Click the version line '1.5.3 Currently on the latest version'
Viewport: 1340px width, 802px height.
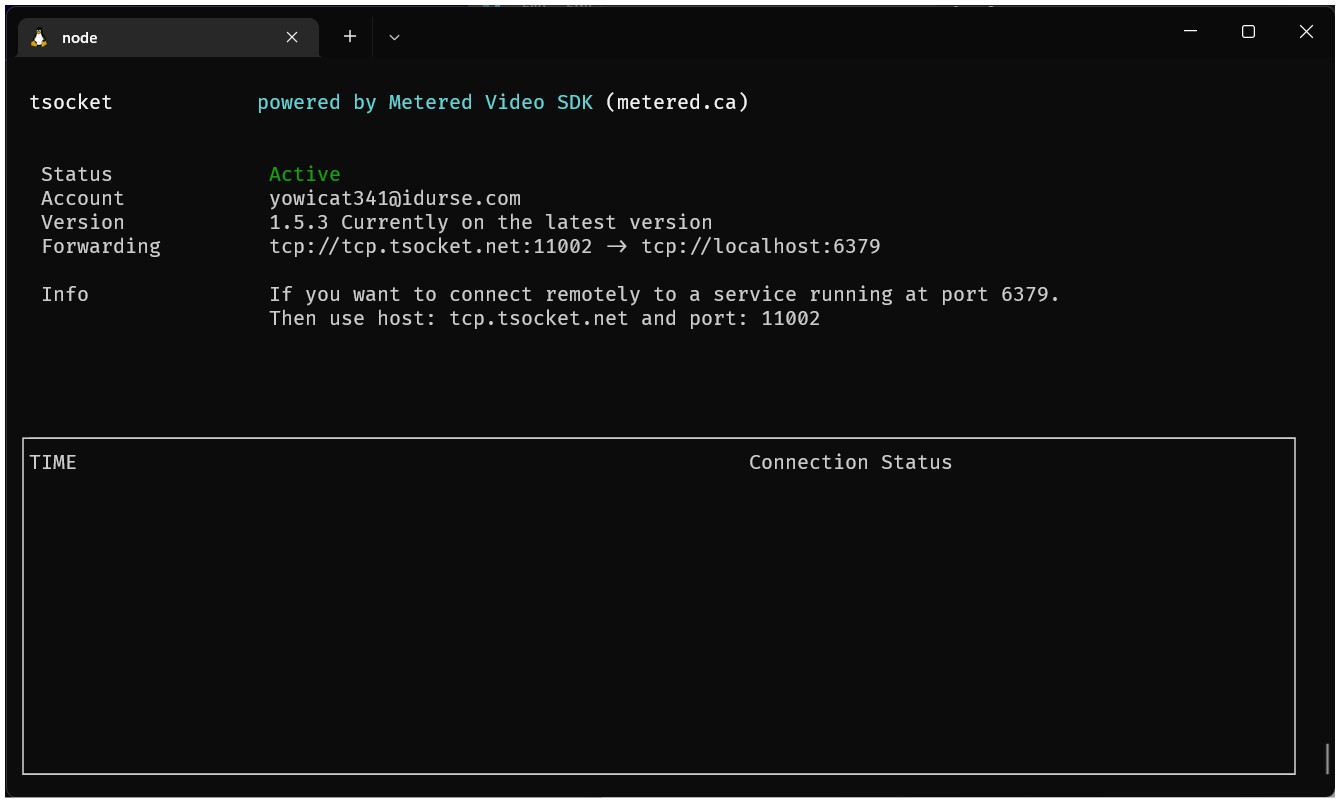491,222
